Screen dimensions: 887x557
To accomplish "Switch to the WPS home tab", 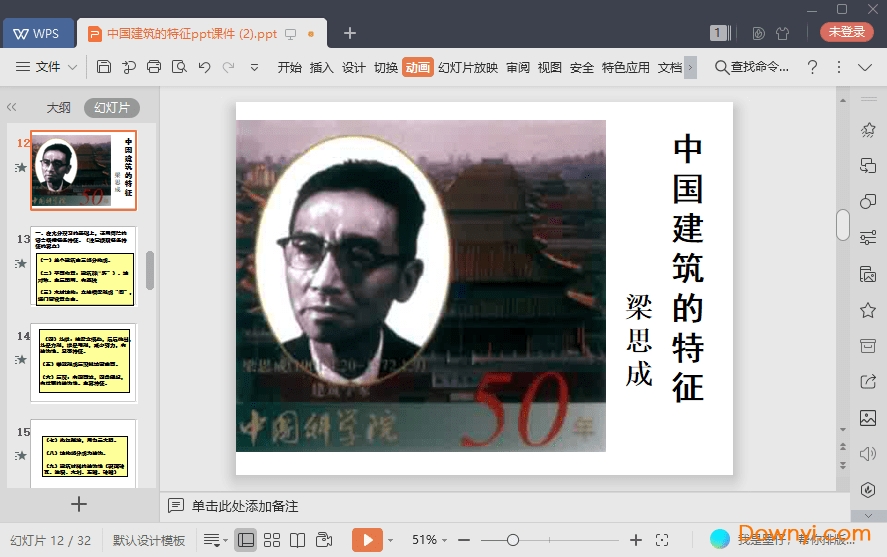I will (37, 33).
